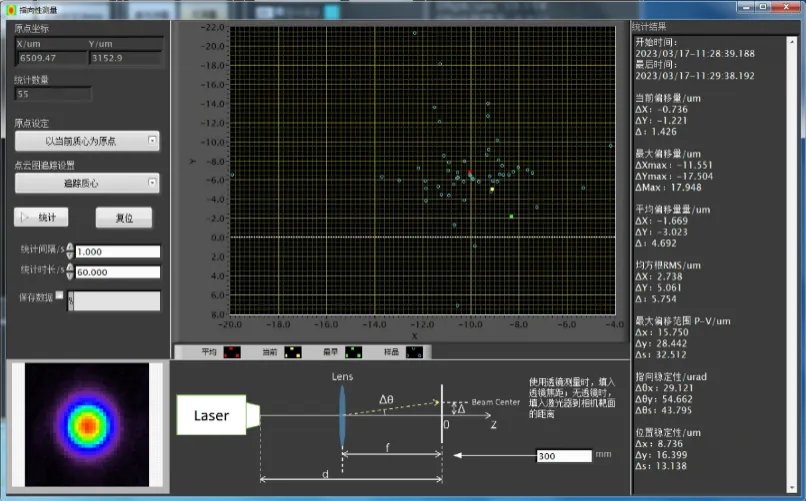Decrement the 统计时长 stepper down arrow
Screen dimensions: 806x501
point(70,276)
